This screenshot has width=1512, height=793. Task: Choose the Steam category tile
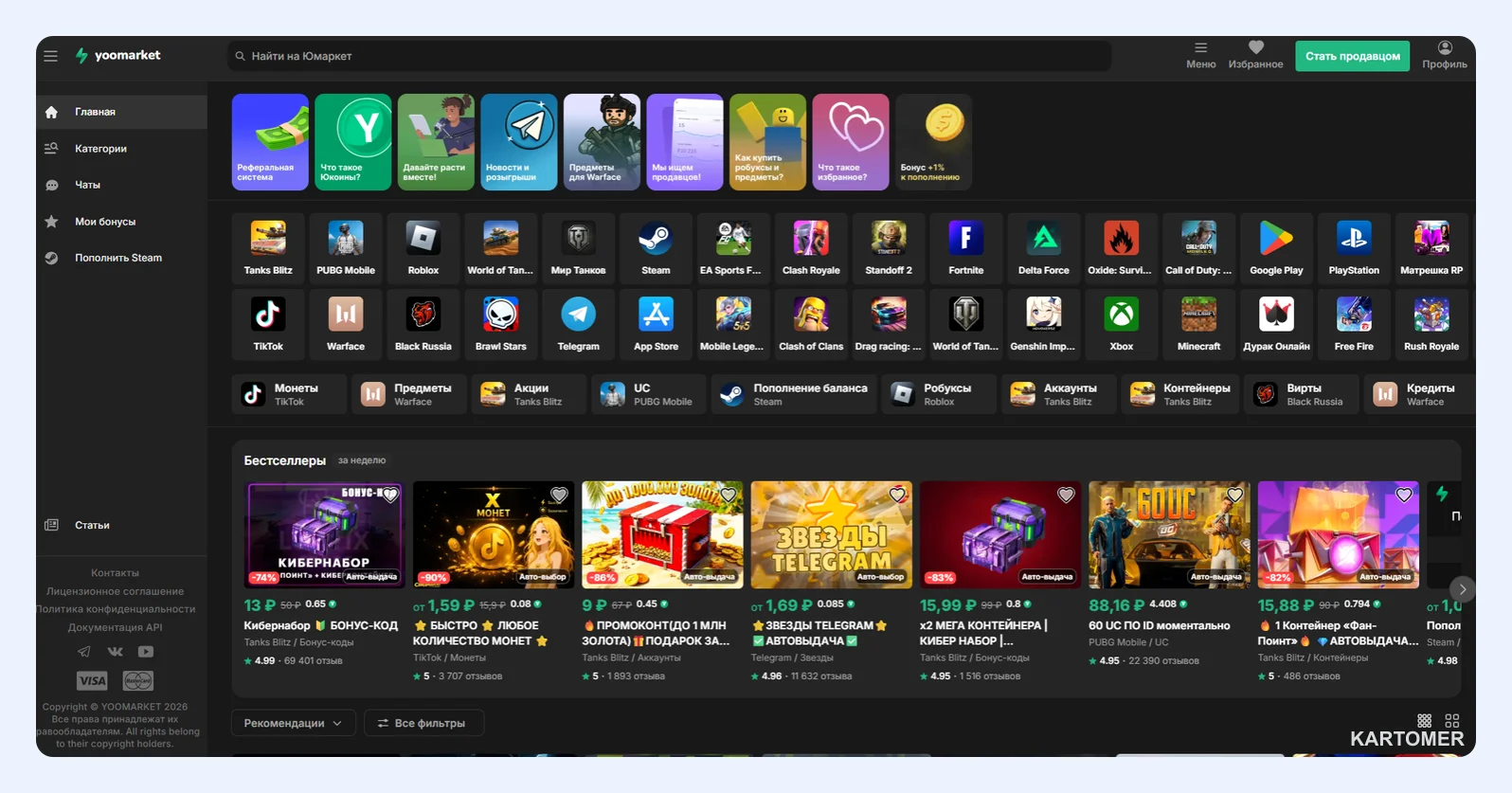(656, 247)
